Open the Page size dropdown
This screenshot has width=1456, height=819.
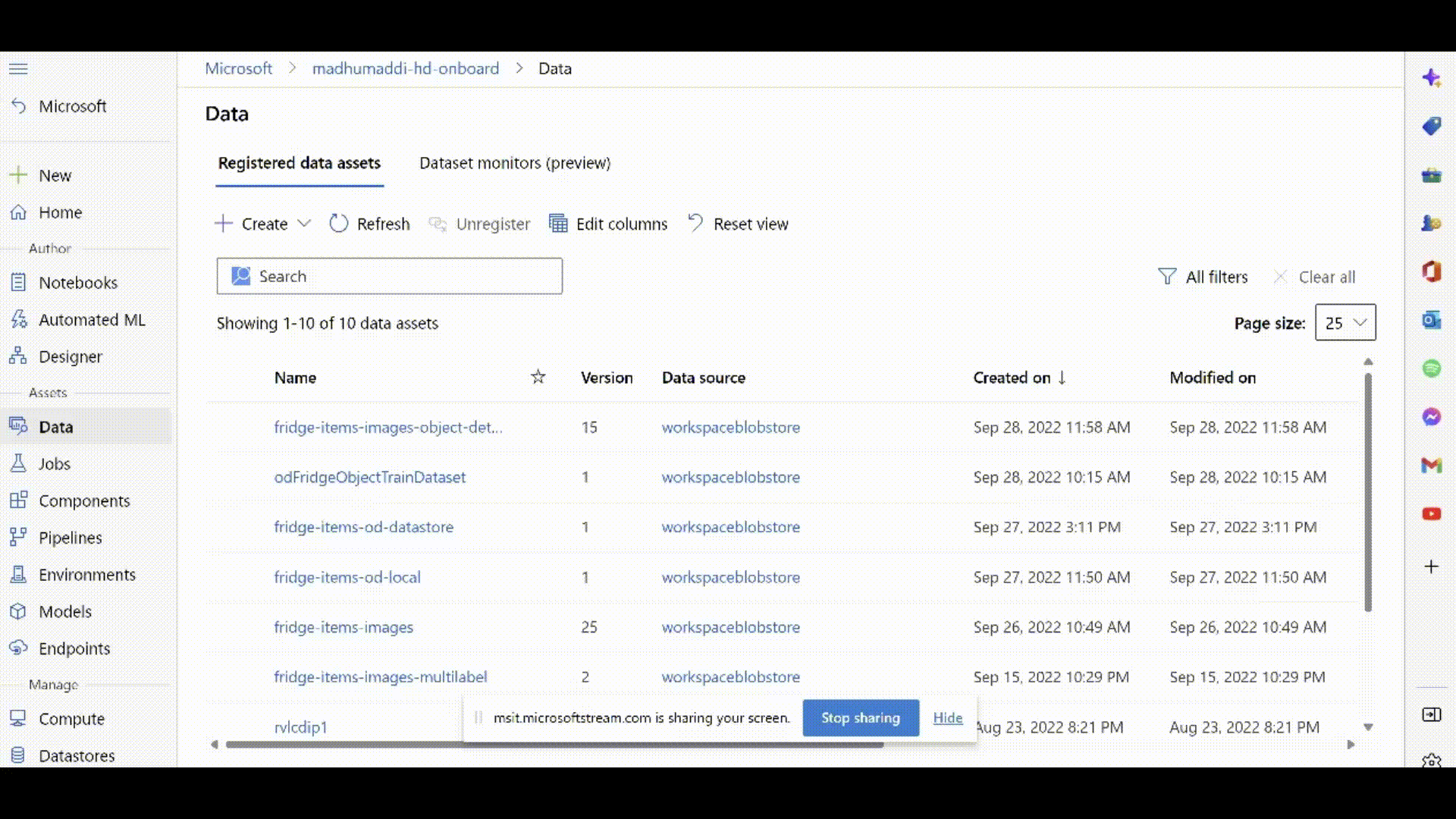coord(1345,322)
